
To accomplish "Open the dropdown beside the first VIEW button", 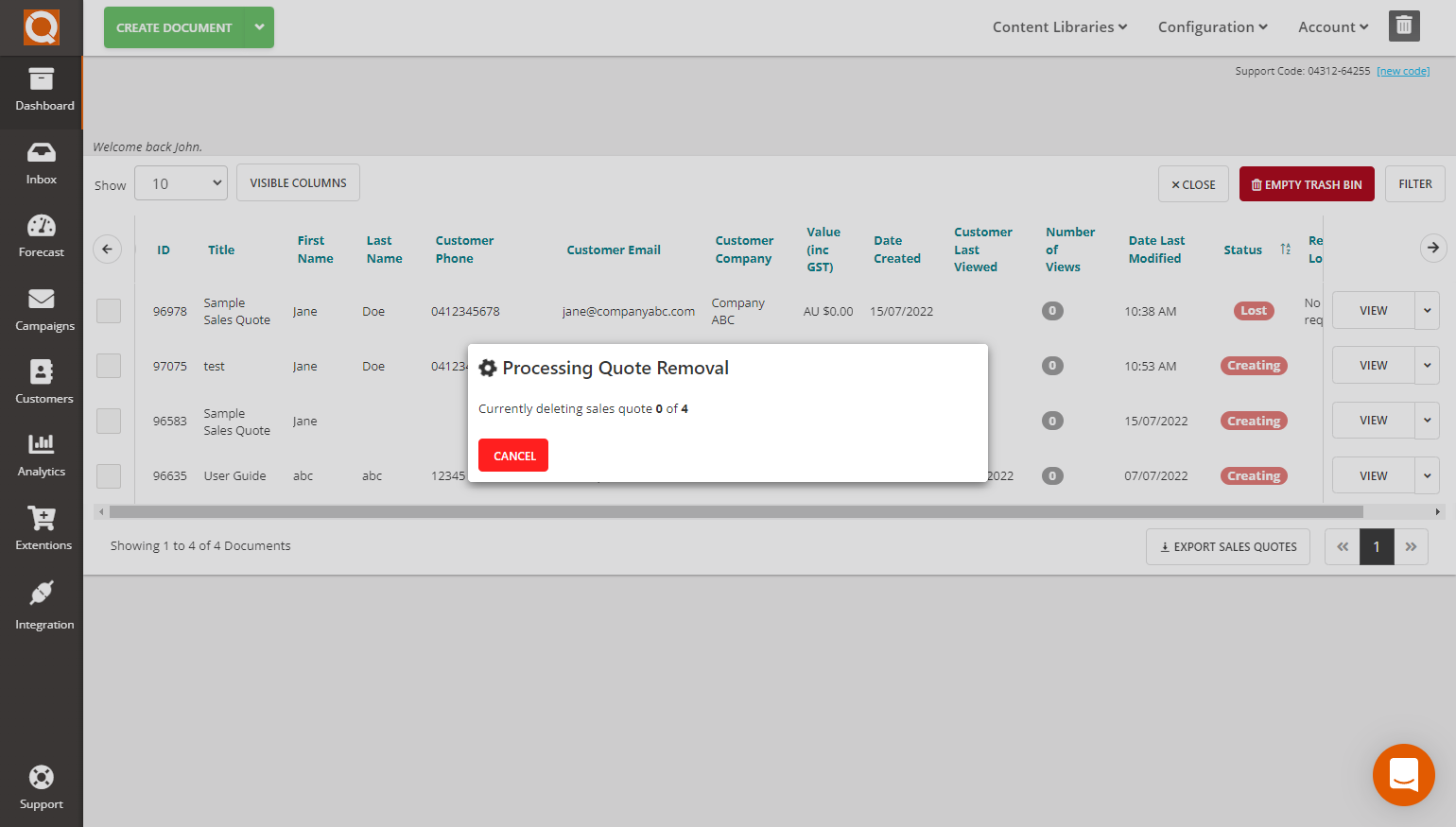I will 1428,310.
